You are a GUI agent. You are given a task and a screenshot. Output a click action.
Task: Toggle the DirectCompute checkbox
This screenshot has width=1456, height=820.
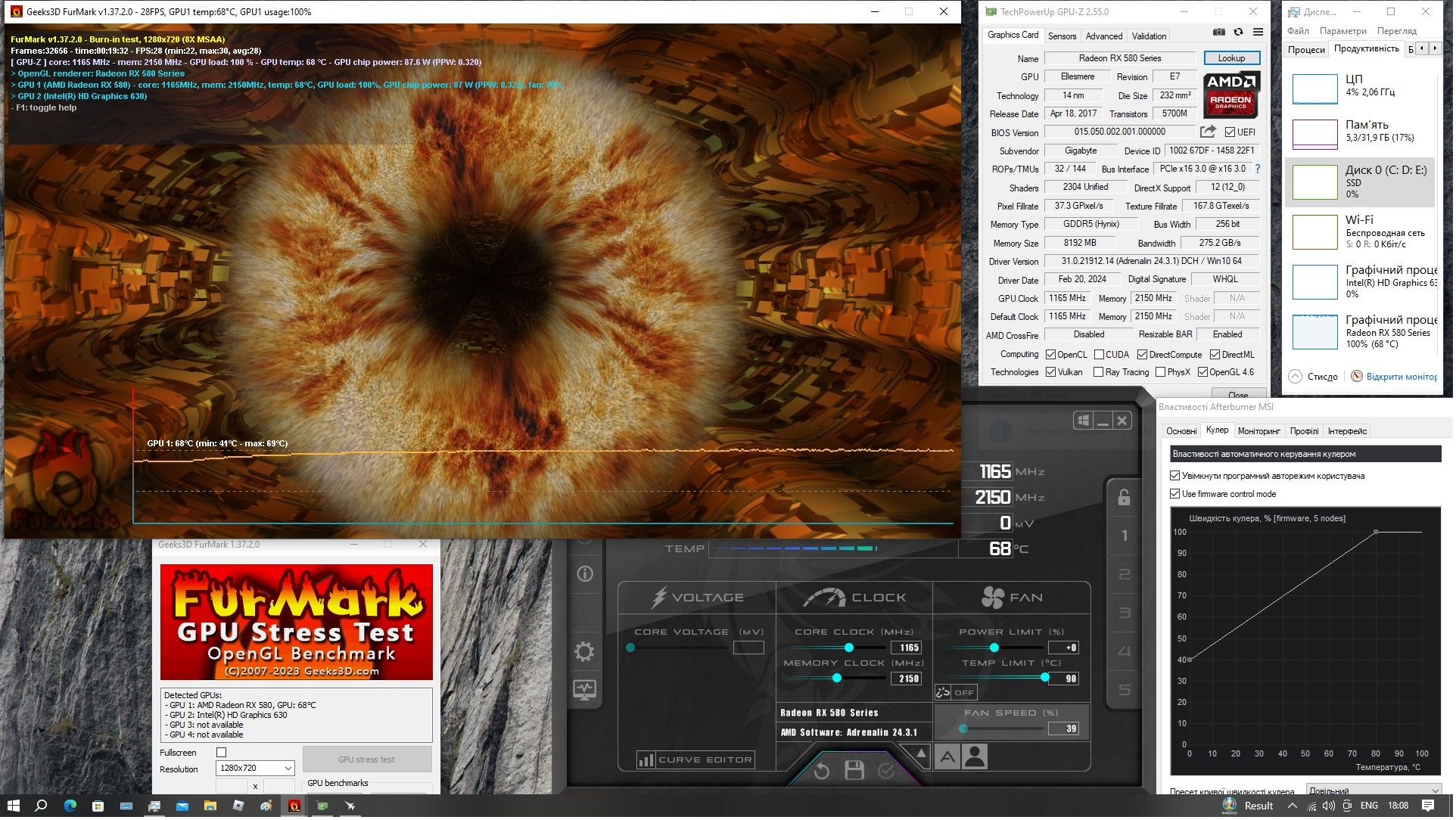pyautogui.click(x=1144, y=356)
